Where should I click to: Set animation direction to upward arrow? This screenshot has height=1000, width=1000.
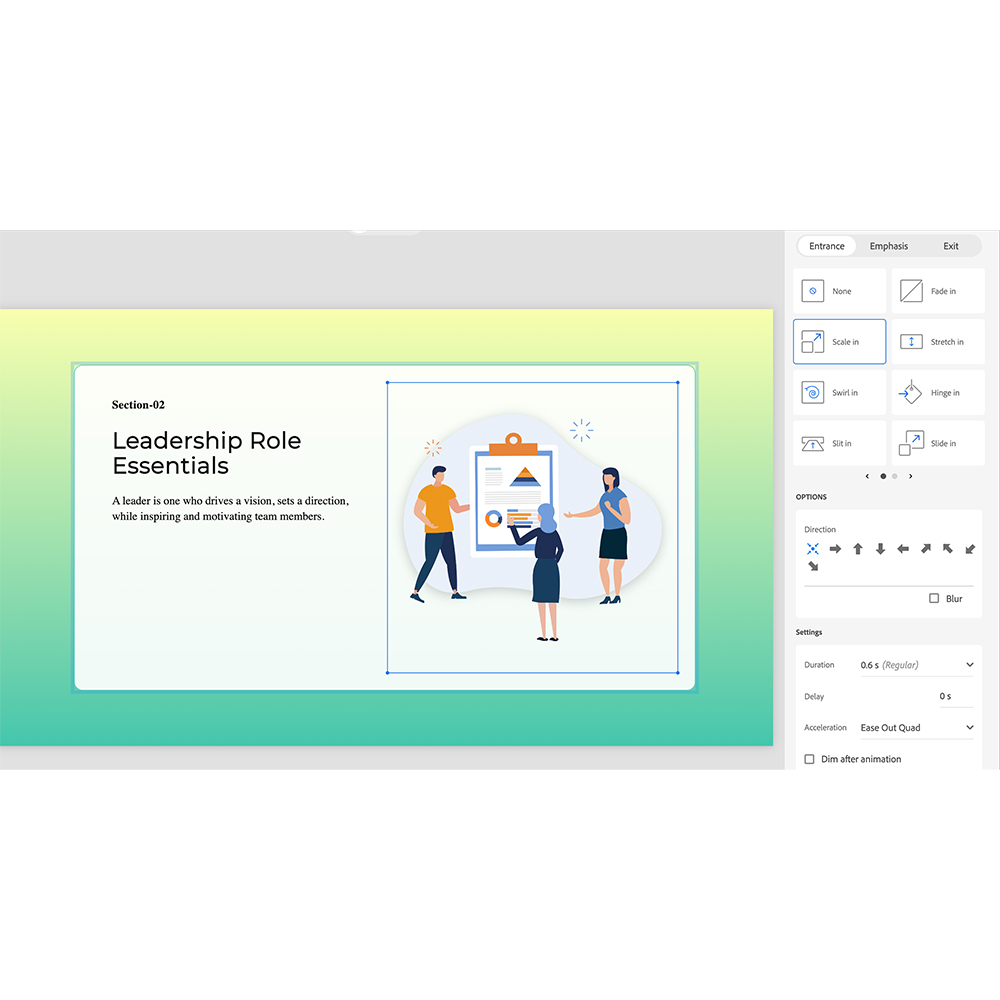tap(858, 548)
